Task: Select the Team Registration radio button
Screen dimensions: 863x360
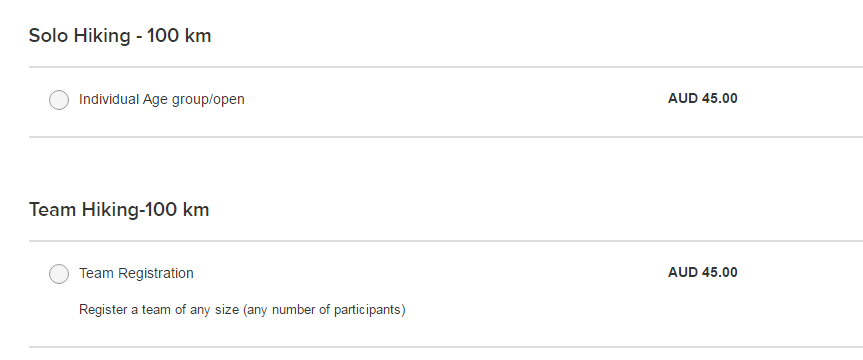Action: click(59, 274)
